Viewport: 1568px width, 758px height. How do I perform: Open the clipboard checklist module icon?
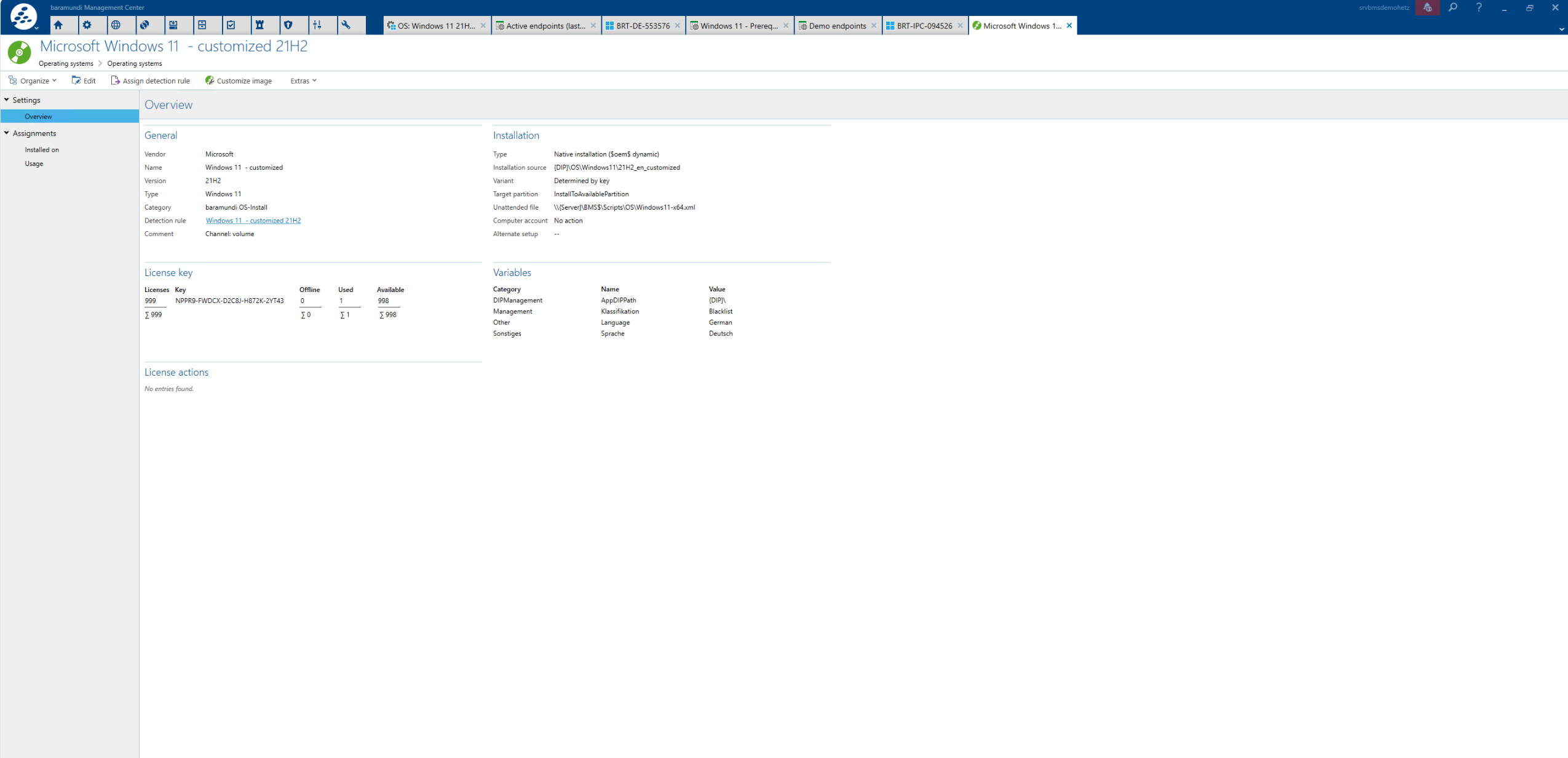[231, 25]
